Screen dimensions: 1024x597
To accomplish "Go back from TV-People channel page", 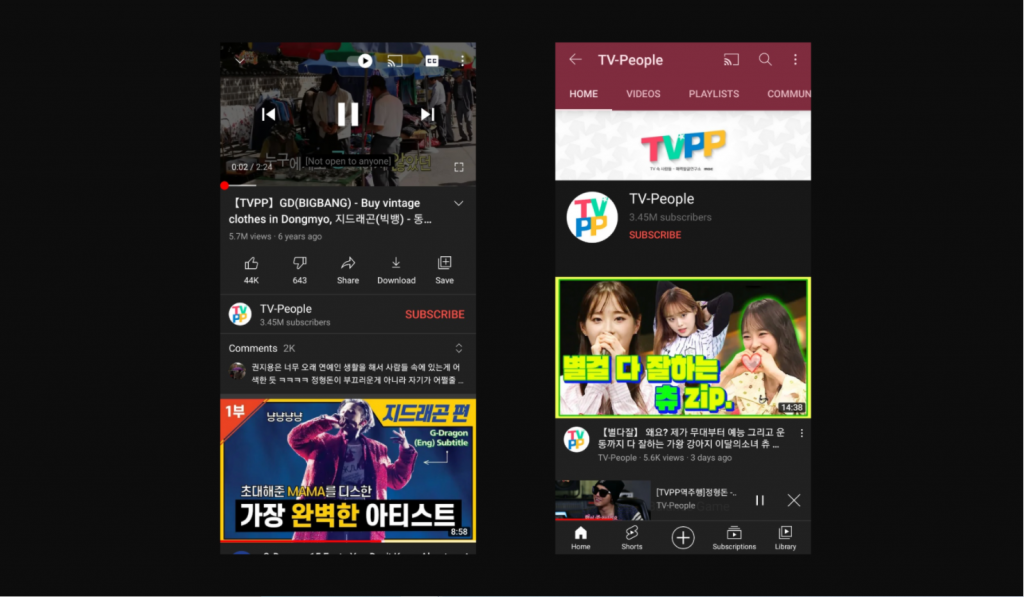I will [575, 59].
